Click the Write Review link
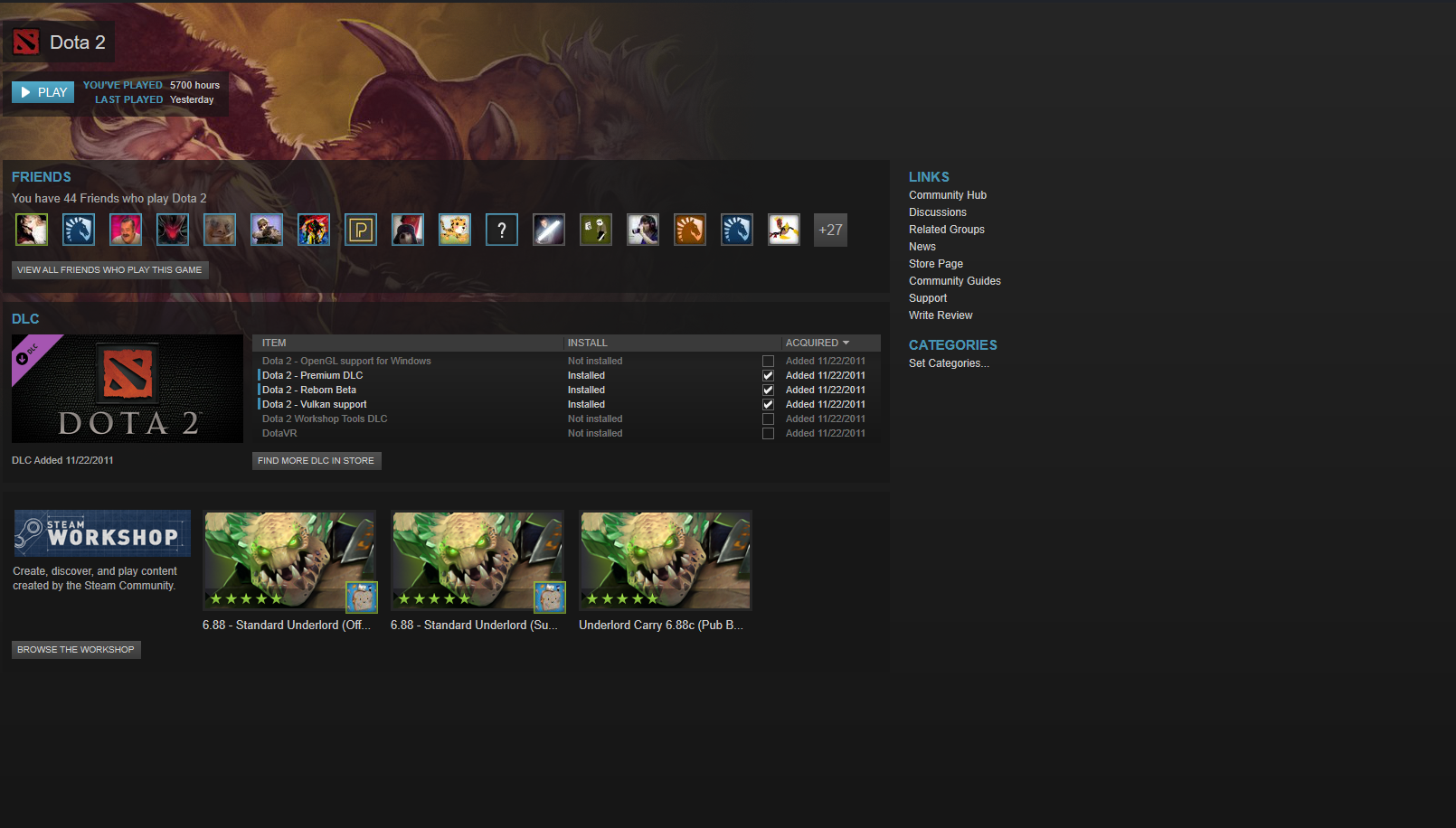The image size is (1456, 828). click(x=941, y=315)
